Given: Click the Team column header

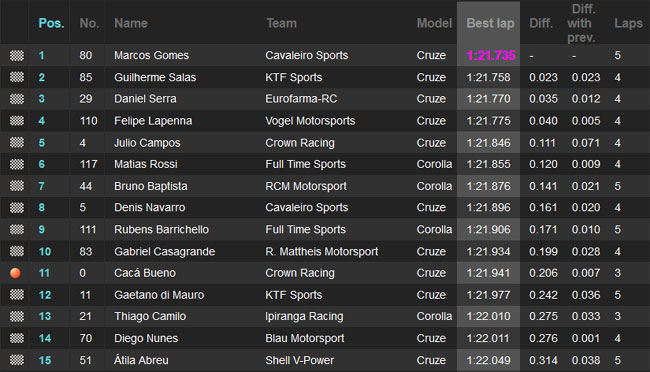Looking at the screenshot, I should click(281, 23).
